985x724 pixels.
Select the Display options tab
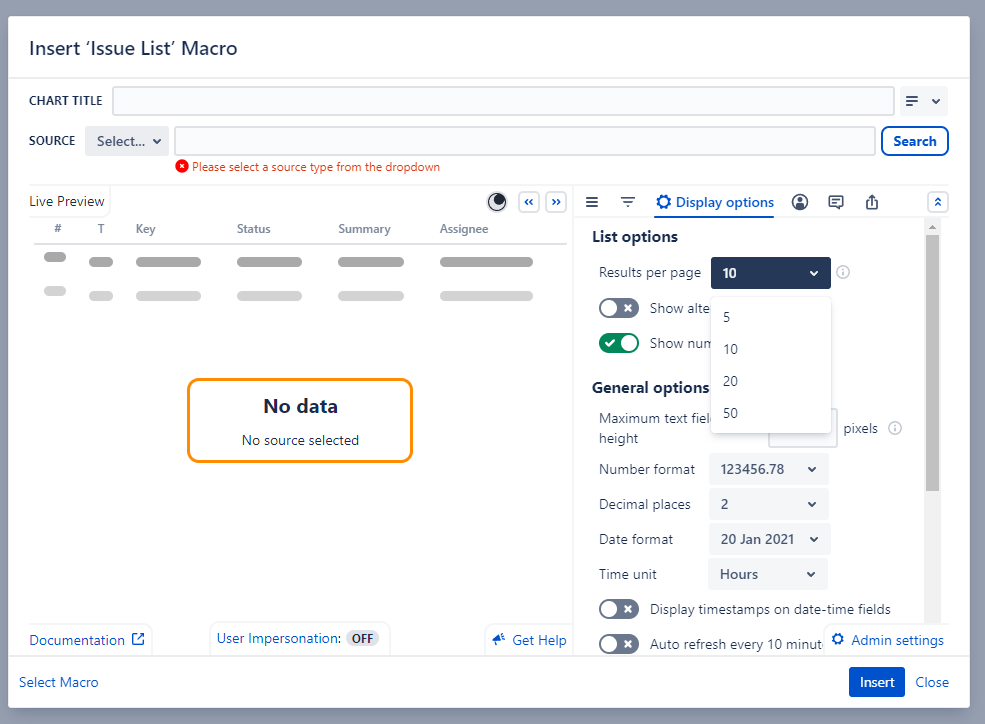(715, 202)
